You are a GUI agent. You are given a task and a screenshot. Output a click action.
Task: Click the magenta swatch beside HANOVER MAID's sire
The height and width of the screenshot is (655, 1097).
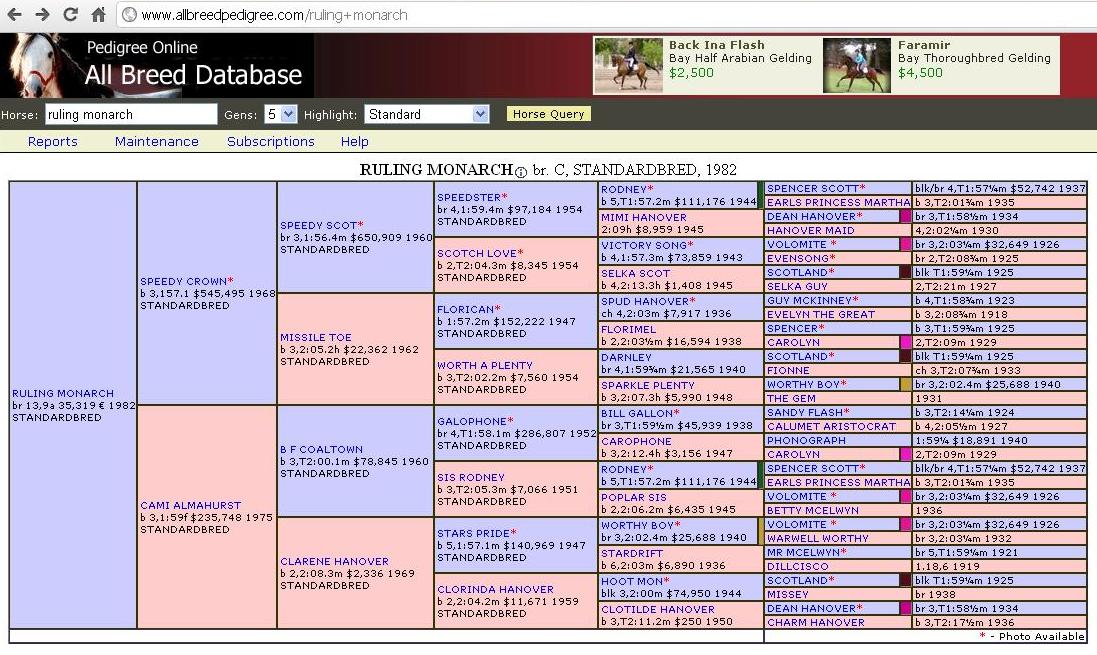pyautogui.click(x=906, y=216)
